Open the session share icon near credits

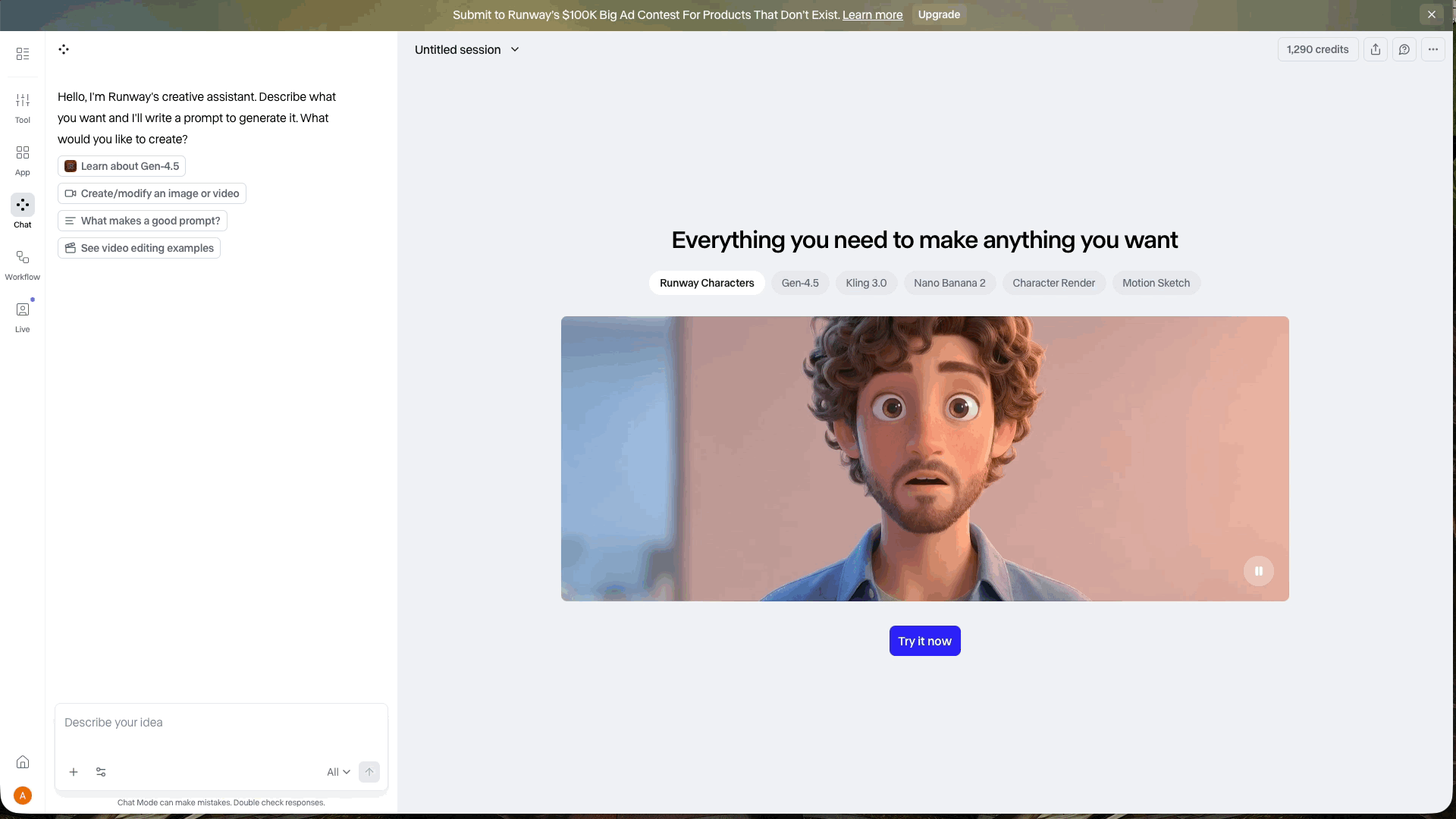click(1376, 49)
